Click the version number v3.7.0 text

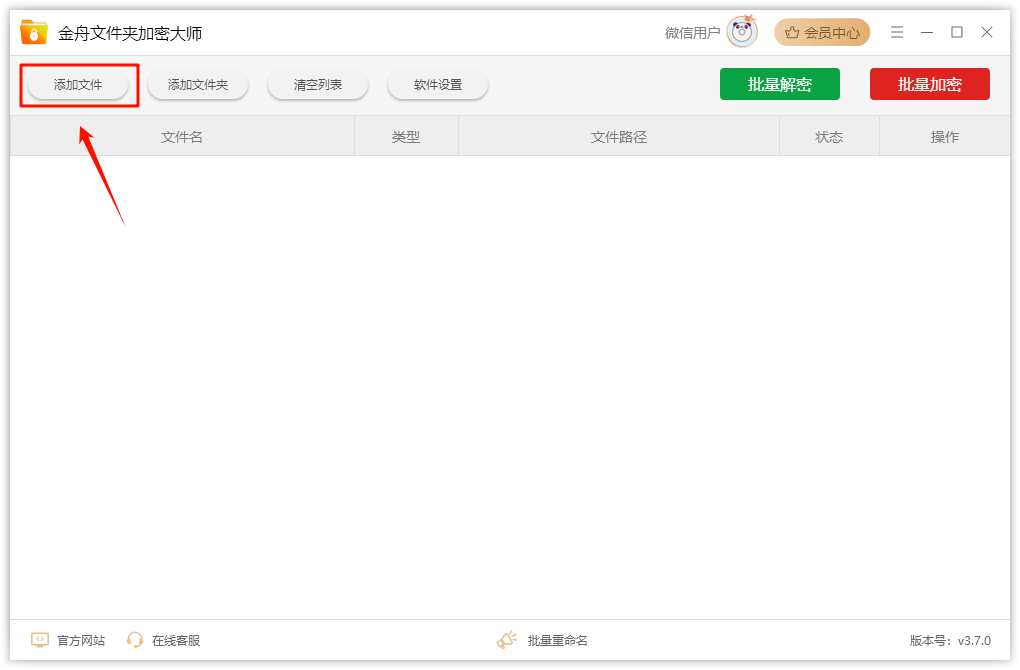(x=974, y=641)
